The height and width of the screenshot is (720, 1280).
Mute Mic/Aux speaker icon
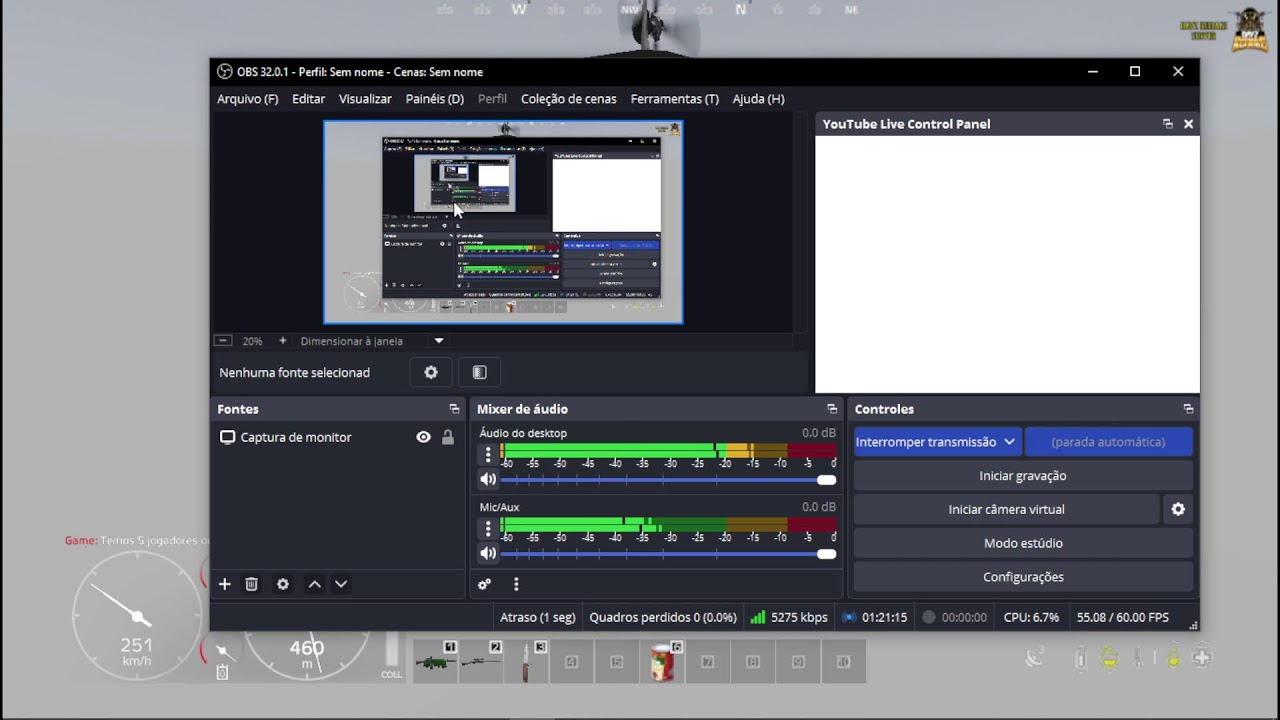[x=488, y=553]
